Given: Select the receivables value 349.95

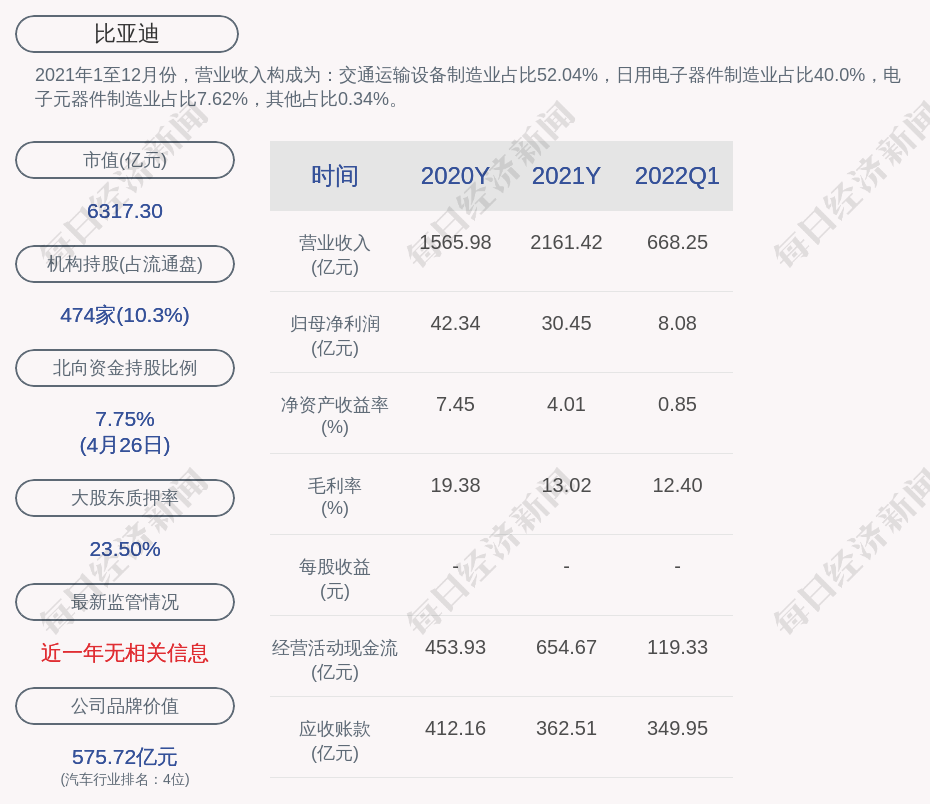Looking at the screenshot, I should click(x=677, y=729).
